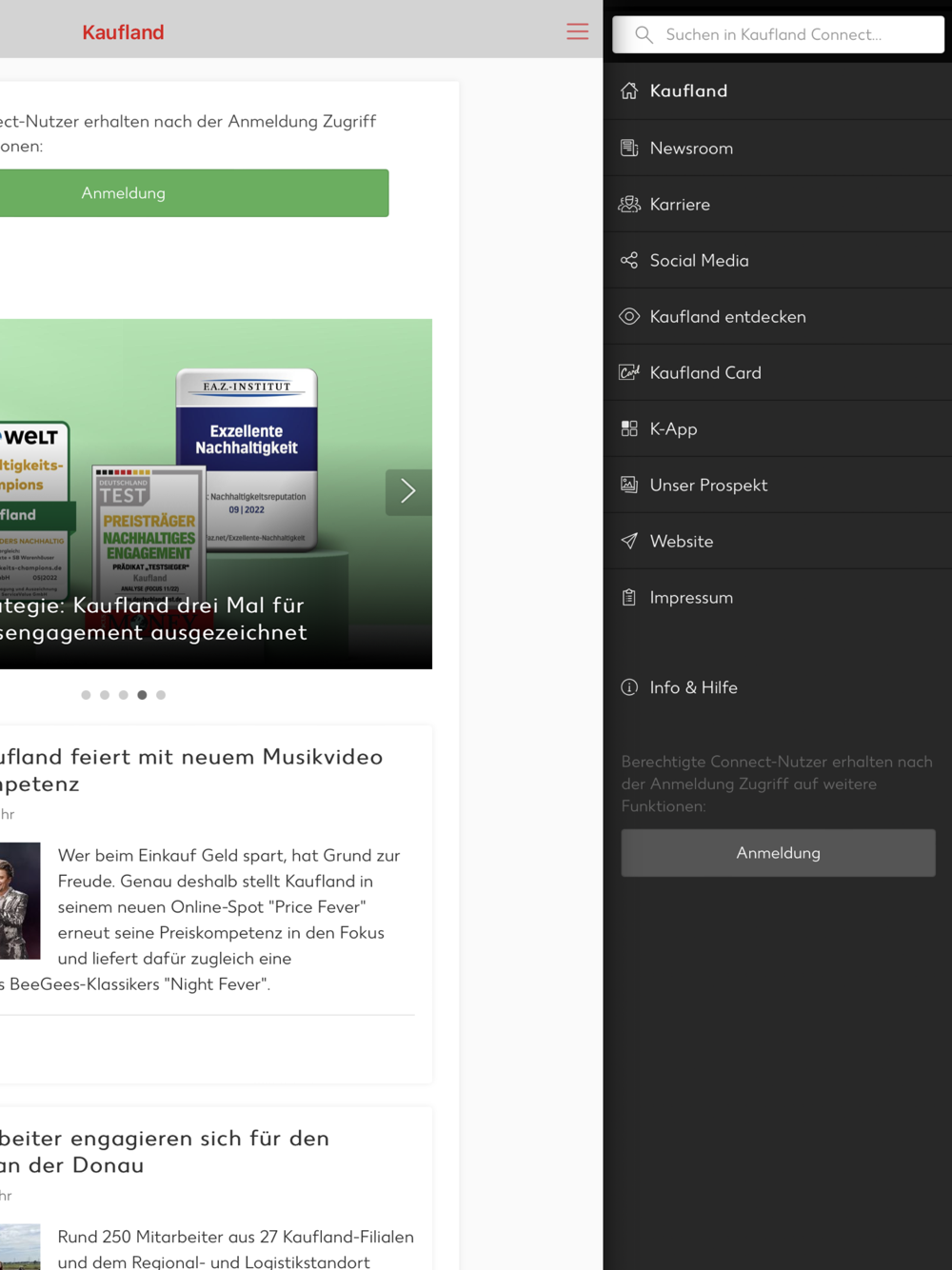
Task: Click the Kaufland Card icon
Action: tap(629, 372)
